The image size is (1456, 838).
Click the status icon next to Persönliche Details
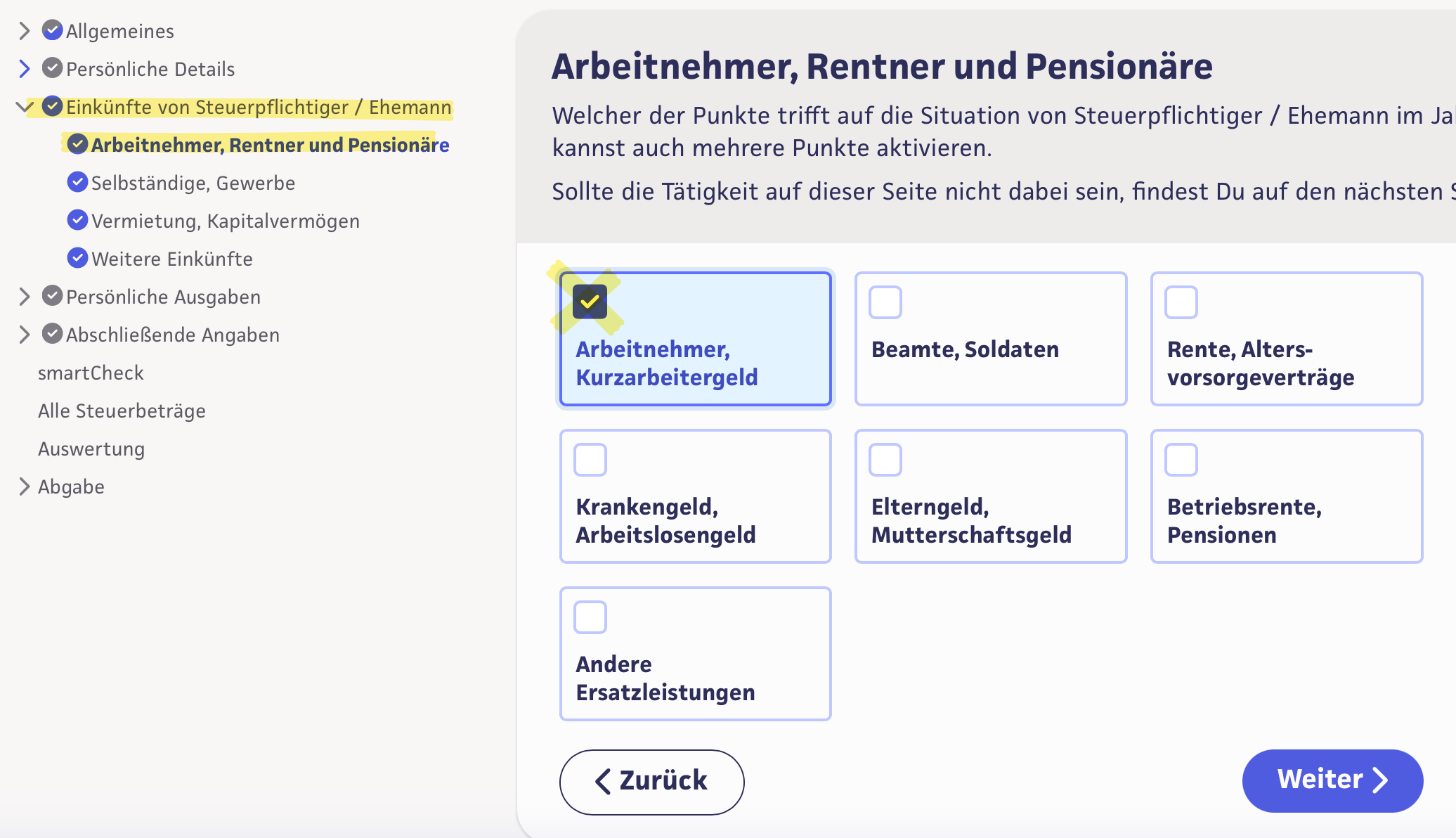pyautogui.click(x=52, y=68)
